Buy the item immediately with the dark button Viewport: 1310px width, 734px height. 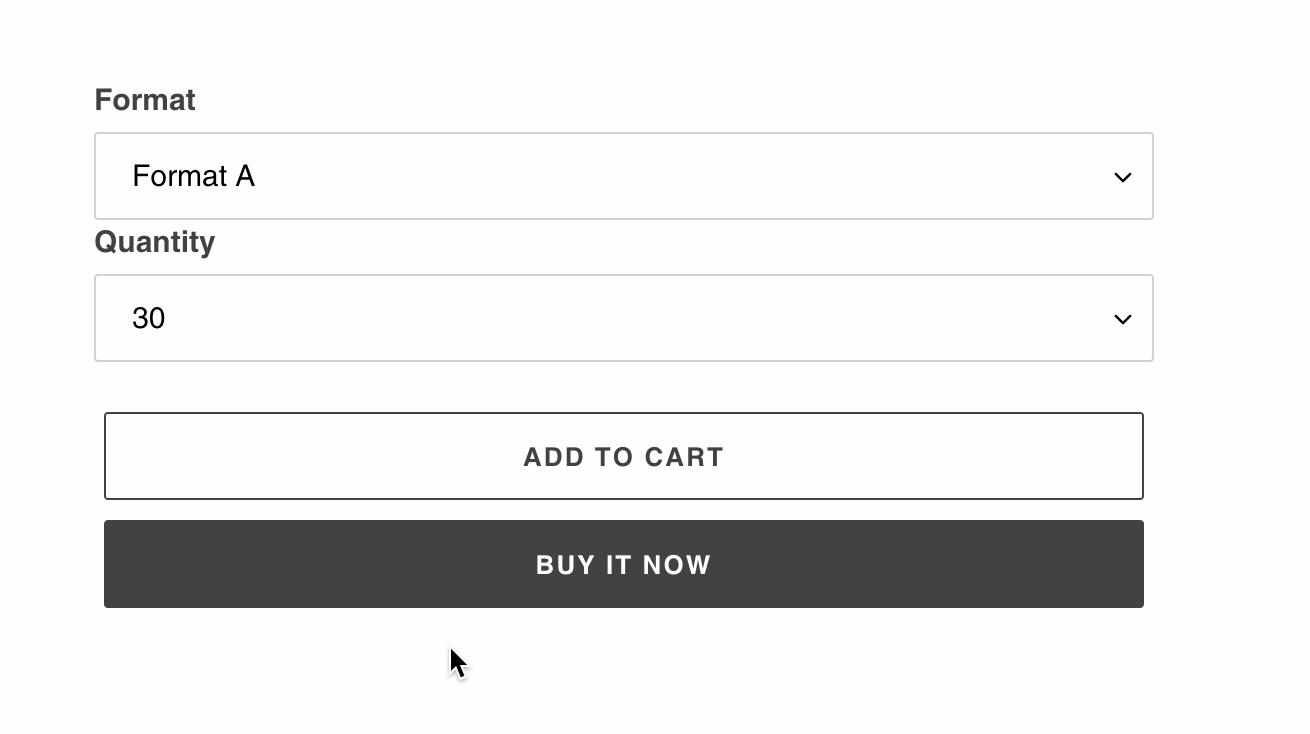click(623, 564)
